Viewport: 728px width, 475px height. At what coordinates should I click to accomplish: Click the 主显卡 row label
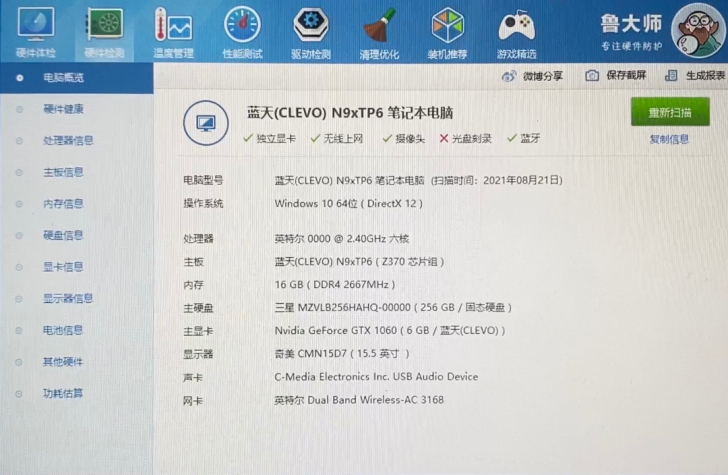198,331
